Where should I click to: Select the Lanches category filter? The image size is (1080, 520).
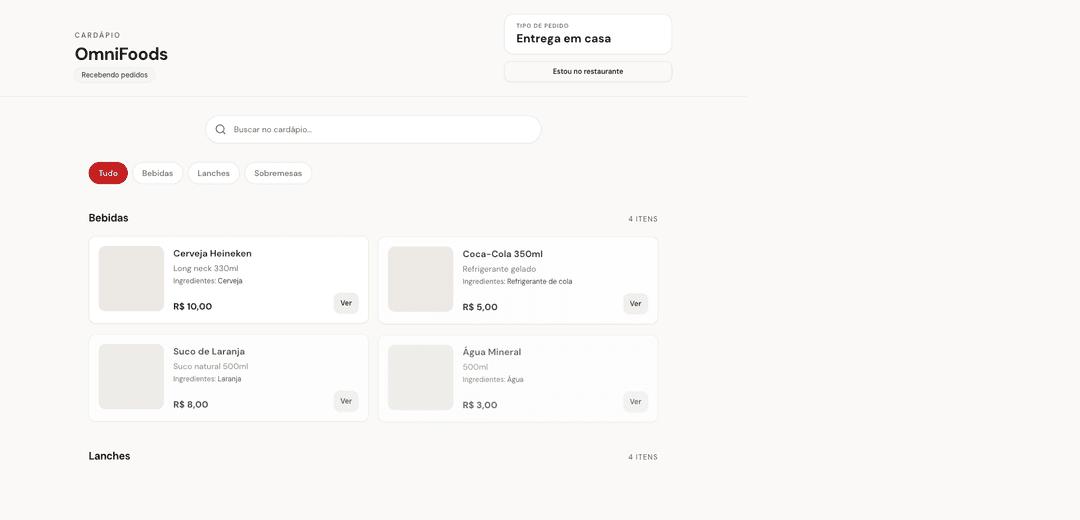click(214, 174)
